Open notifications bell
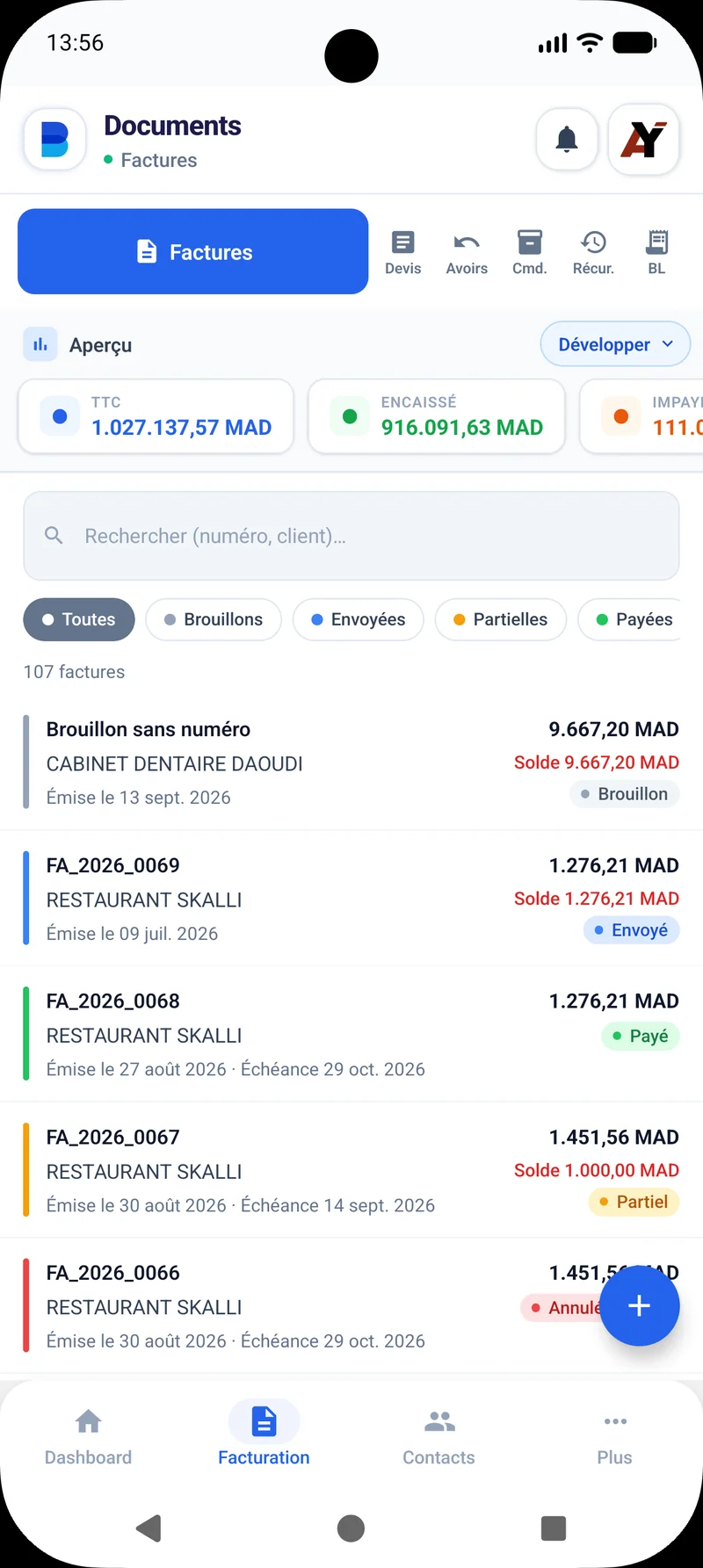This screenshot has width=703, height=1568. tap(567, 139)
